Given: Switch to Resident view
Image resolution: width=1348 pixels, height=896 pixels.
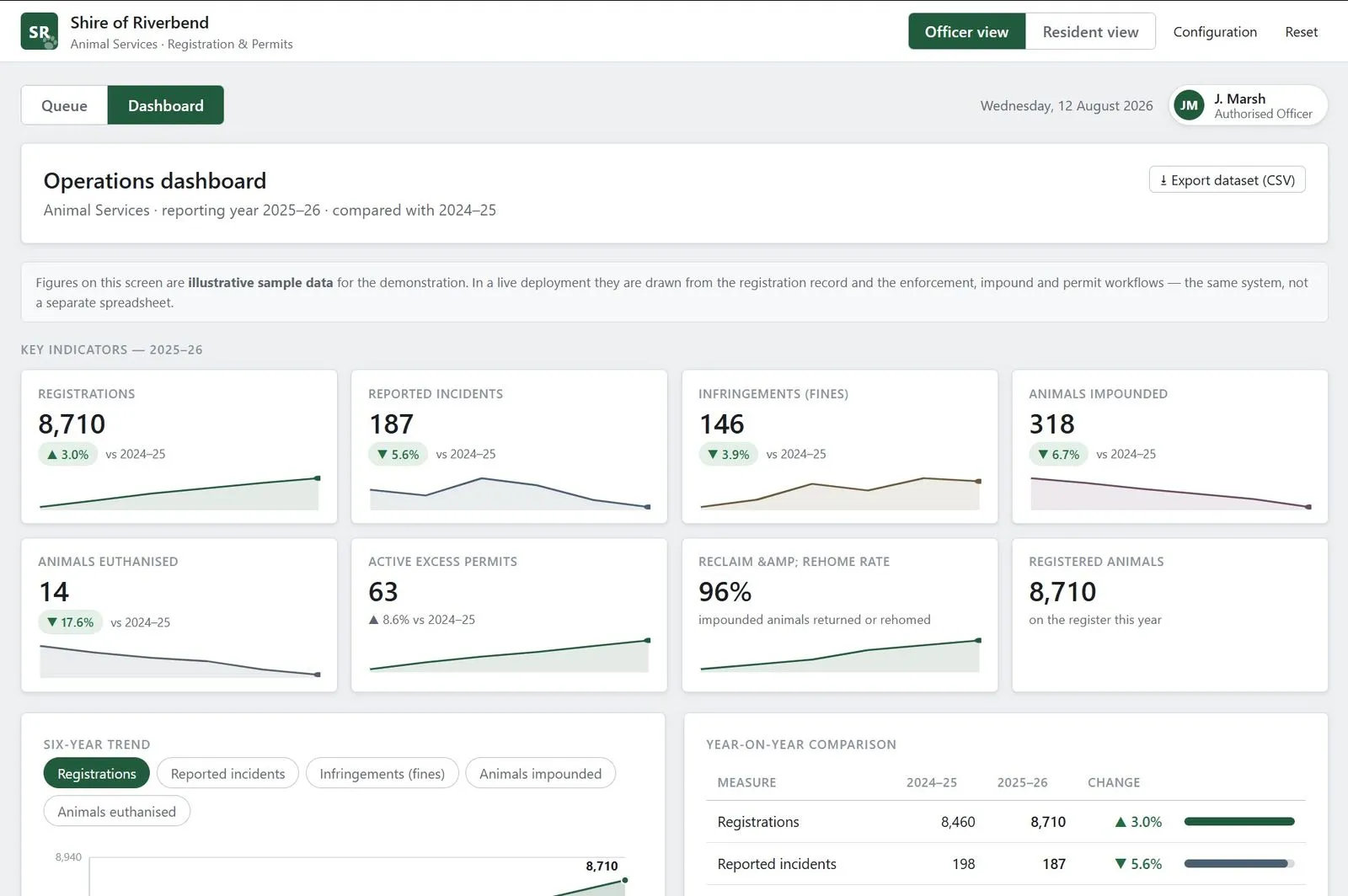Looking at the screenshot, I should (x=1090, y=31).
